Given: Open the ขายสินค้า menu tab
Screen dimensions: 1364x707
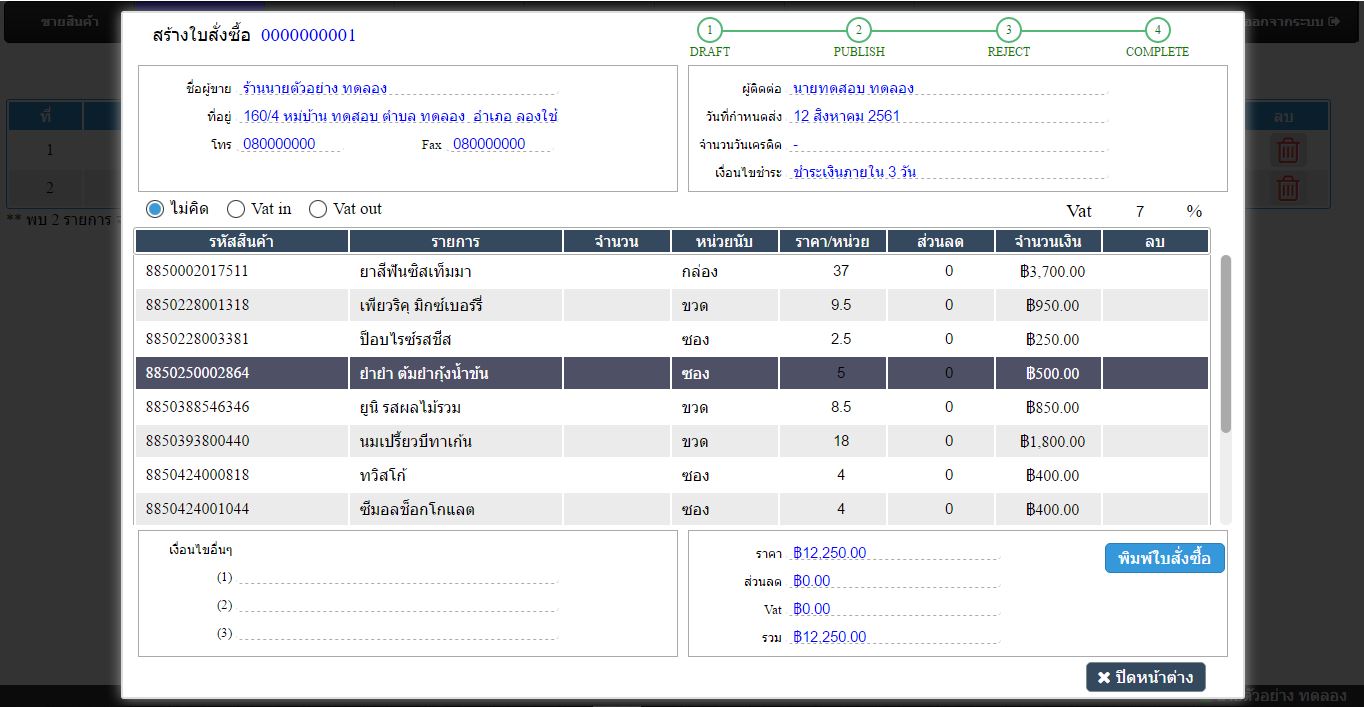Looking at the screenshot, I should [70, 21].
